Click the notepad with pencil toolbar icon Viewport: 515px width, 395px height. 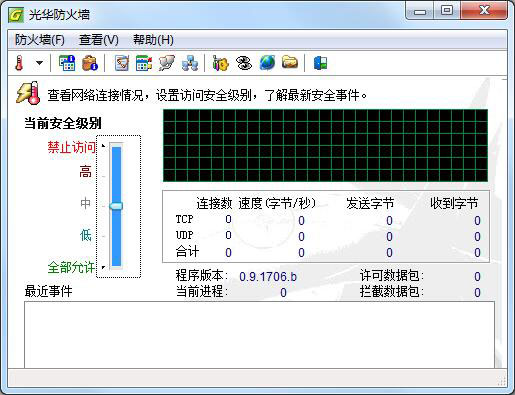[122, 63]
